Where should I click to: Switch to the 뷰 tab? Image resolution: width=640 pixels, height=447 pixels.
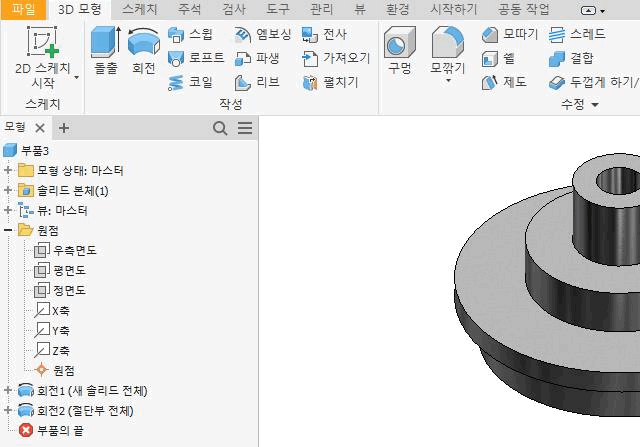360,9
